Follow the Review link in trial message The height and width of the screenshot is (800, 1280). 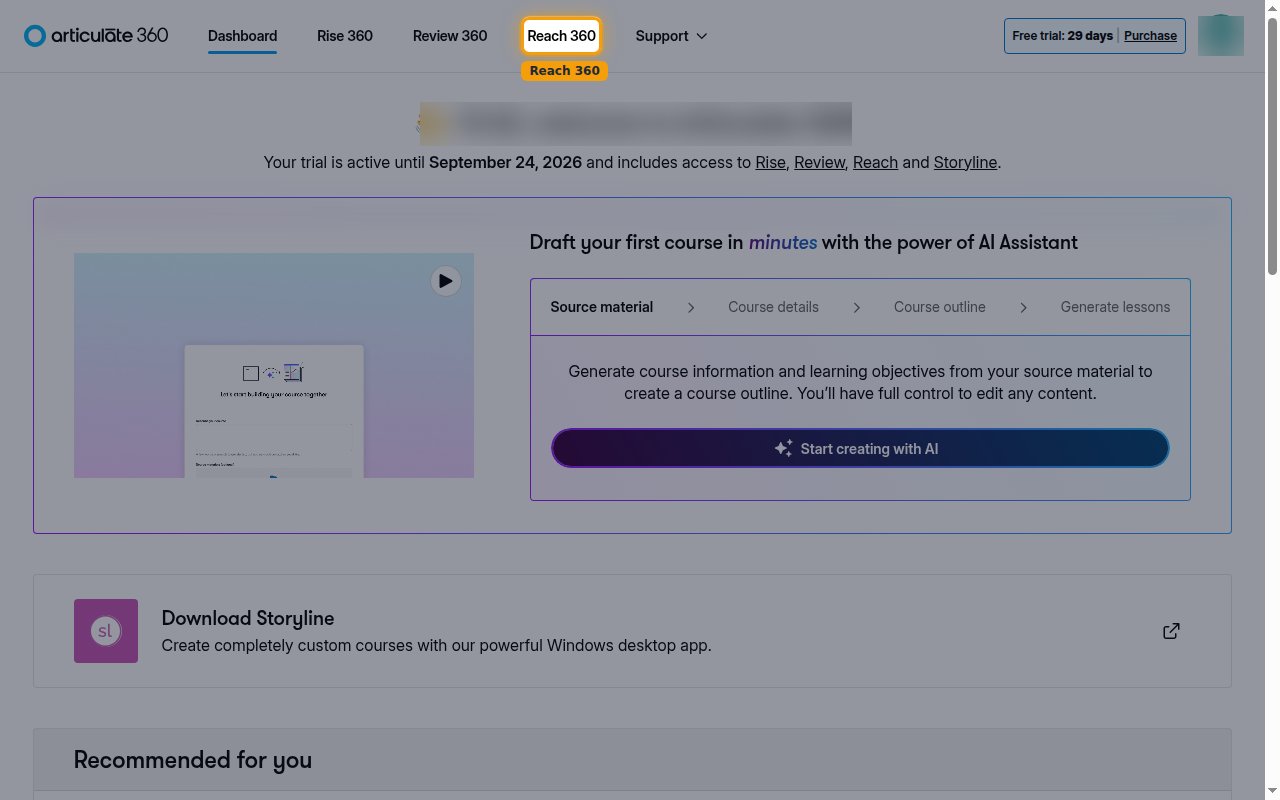[819, 162]
